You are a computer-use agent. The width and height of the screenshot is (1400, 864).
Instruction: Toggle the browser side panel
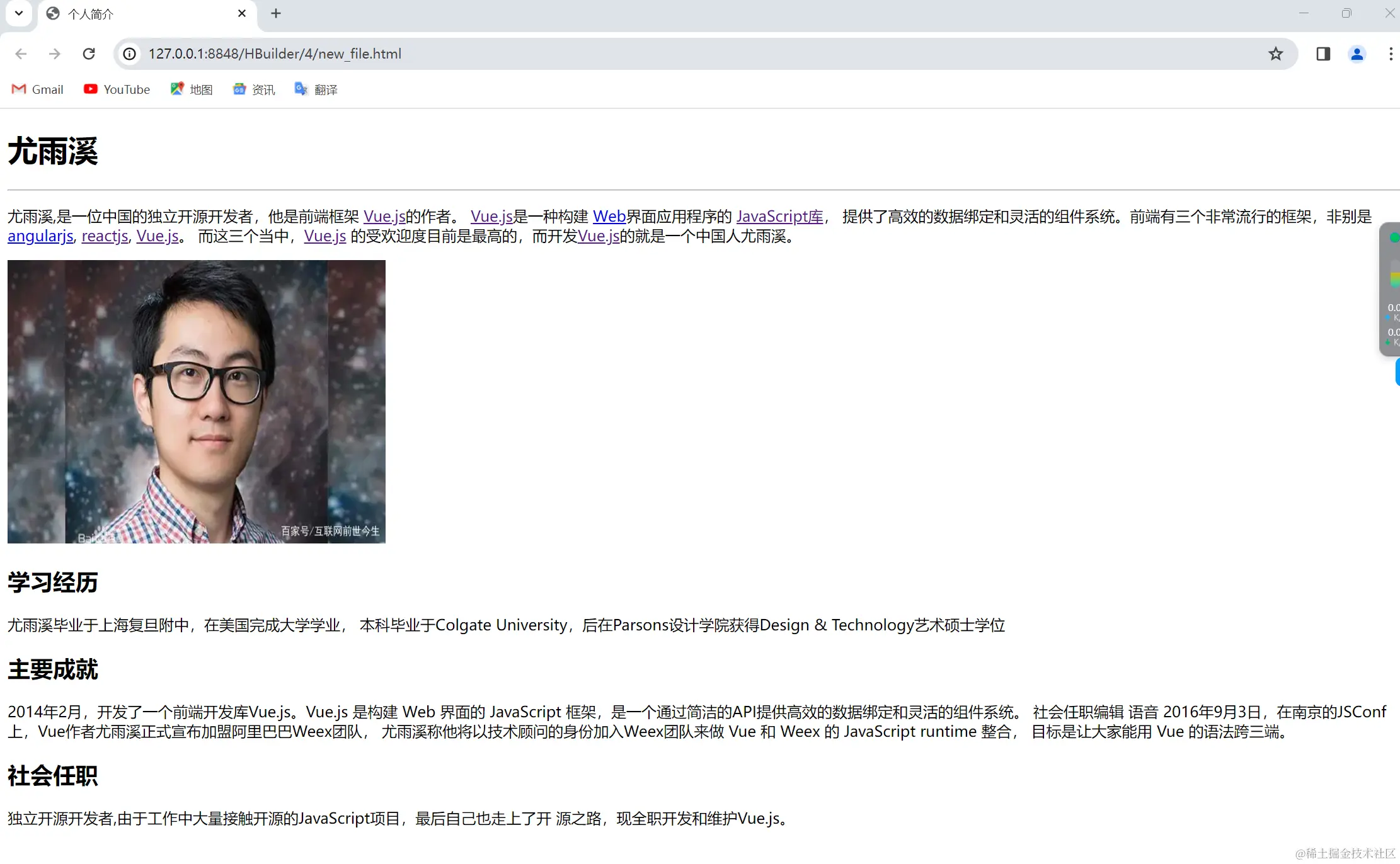point(1323,54)
